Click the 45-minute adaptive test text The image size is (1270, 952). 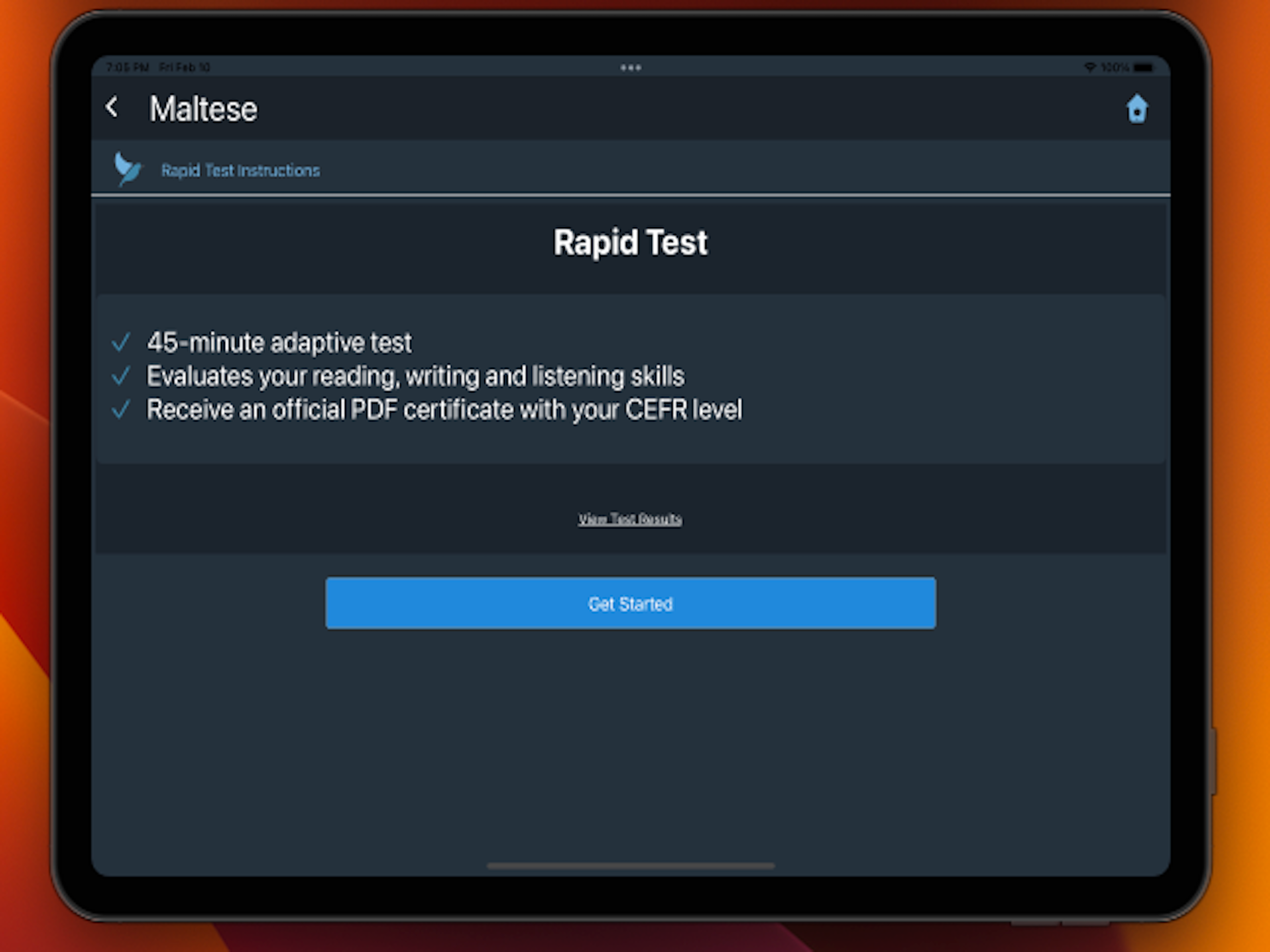(x=279, y=343)
